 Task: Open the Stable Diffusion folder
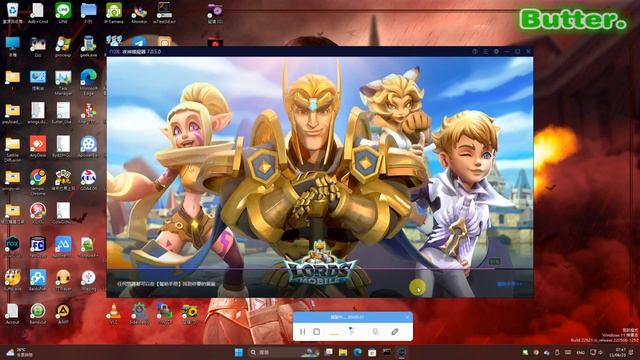[x=13, y=149]
